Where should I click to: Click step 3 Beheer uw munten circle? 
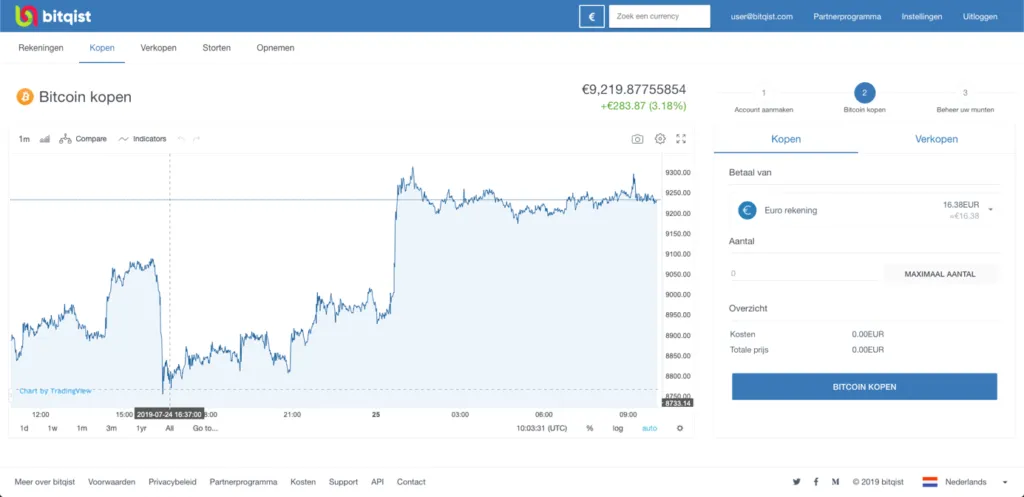point(965,93)
